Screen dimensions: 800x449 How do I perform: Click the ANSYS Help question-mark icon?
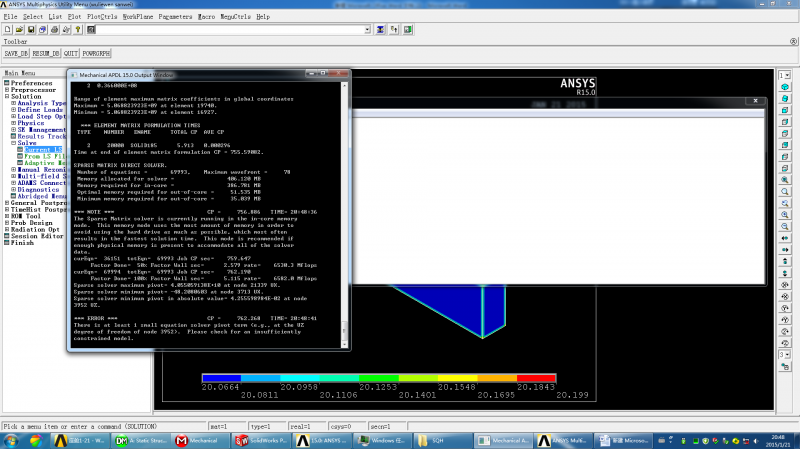click(x=78, y=30)
